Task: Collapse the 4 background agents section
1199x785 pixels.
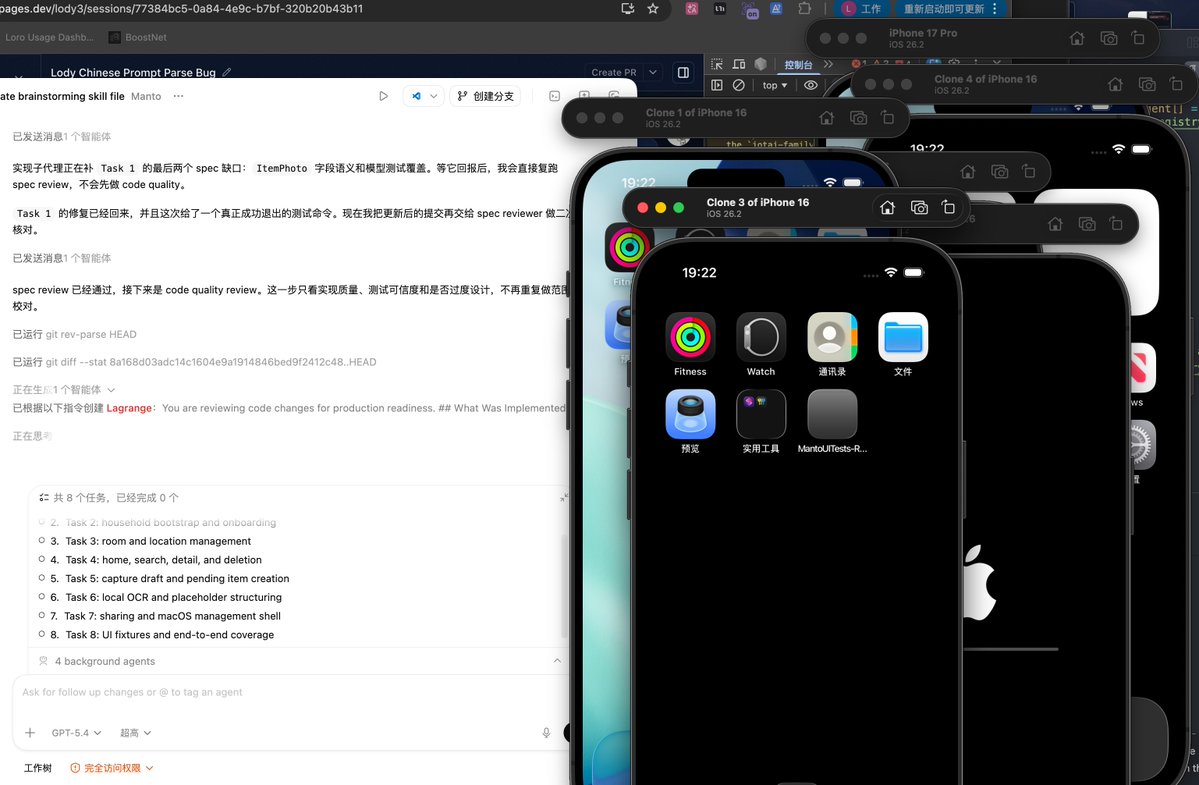Action: pyautogui.click(x=557, y=660)
